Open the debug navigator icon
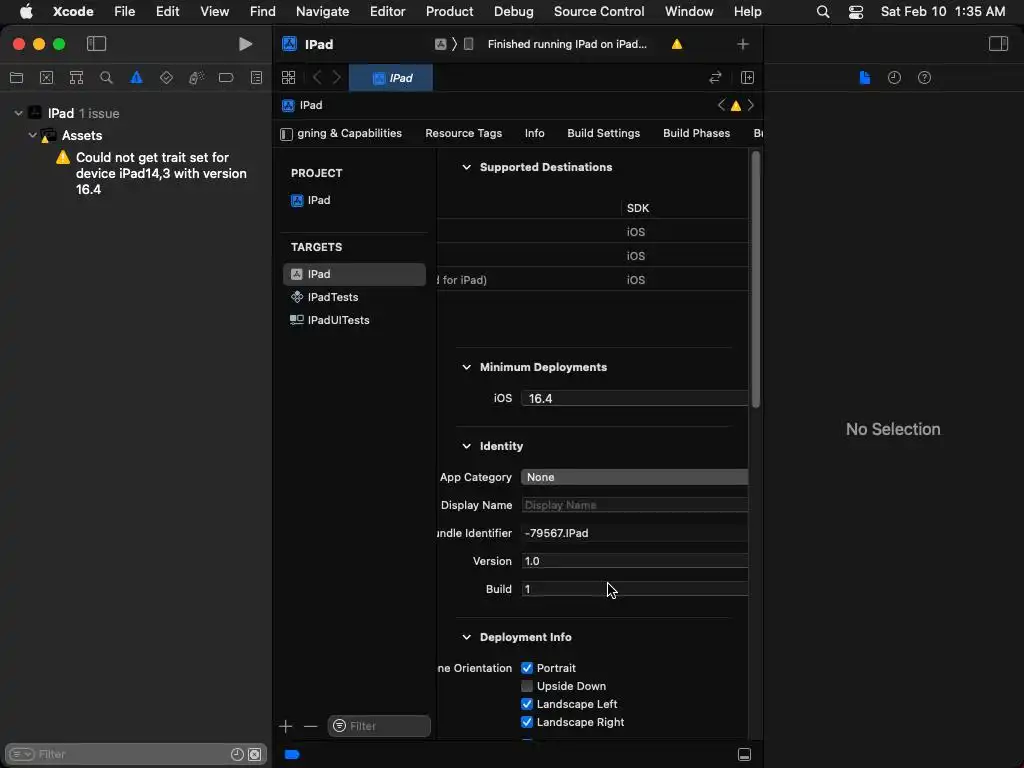The width and height of the screenshot is (1024, 768). (x=196, y=78)
